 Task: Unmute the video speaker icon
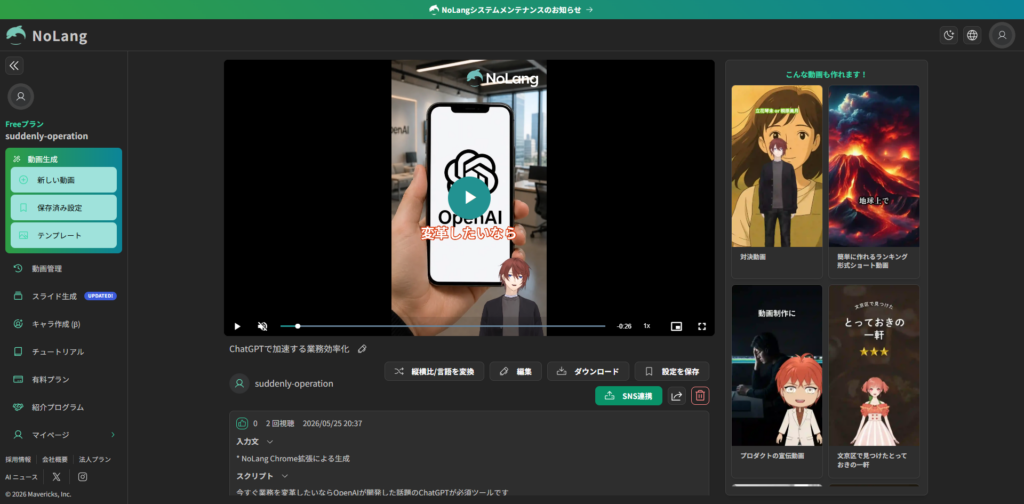[x=263, y=326]
